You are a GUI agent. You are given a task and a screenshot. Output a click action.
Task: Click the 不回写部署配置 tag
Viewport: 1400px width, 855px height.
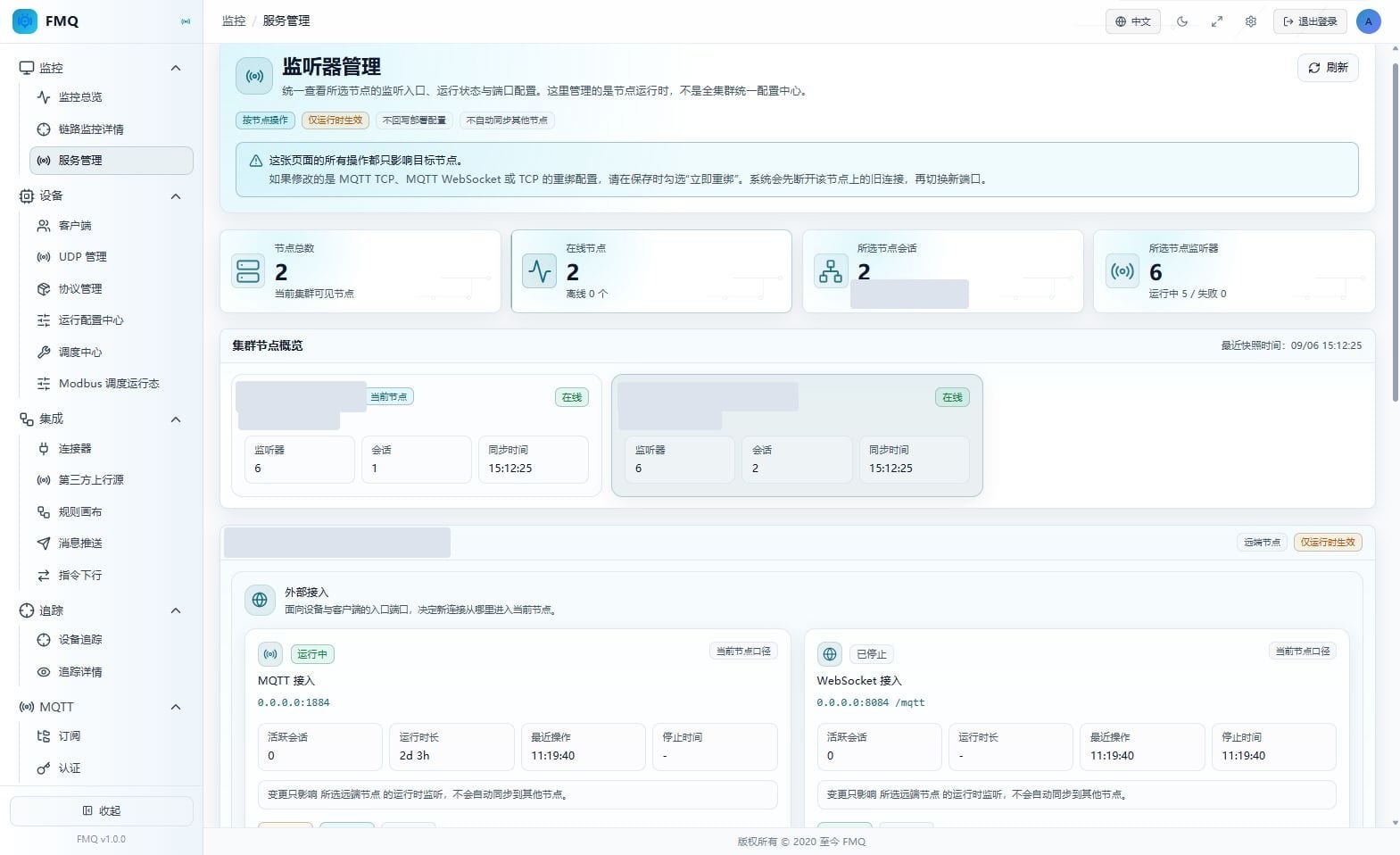tap(414, 120)
